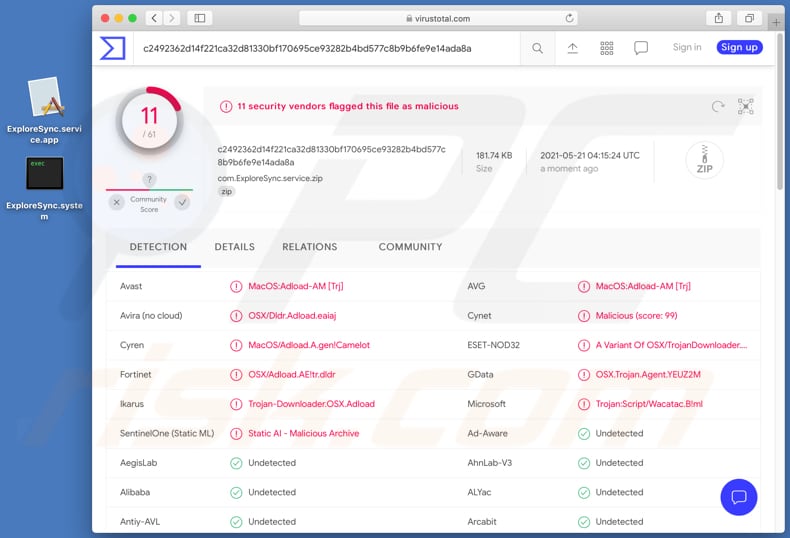The height and width of the screenshot is (538, 790).
Task: Click the Antiy-AVL vendor name
Action: 140,522
